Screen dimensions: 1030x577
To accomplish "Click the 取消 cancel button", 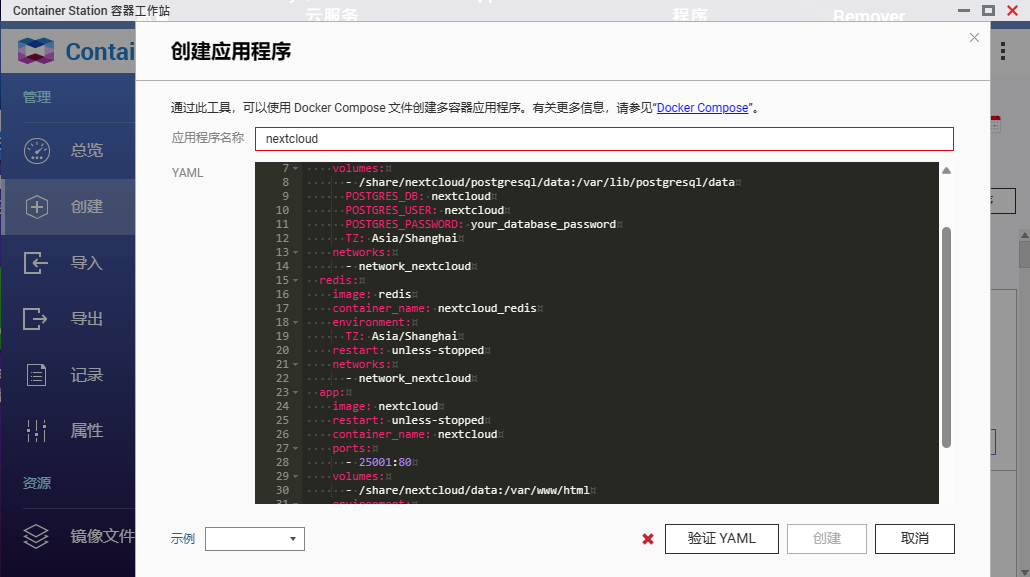I will click(914, 539).
